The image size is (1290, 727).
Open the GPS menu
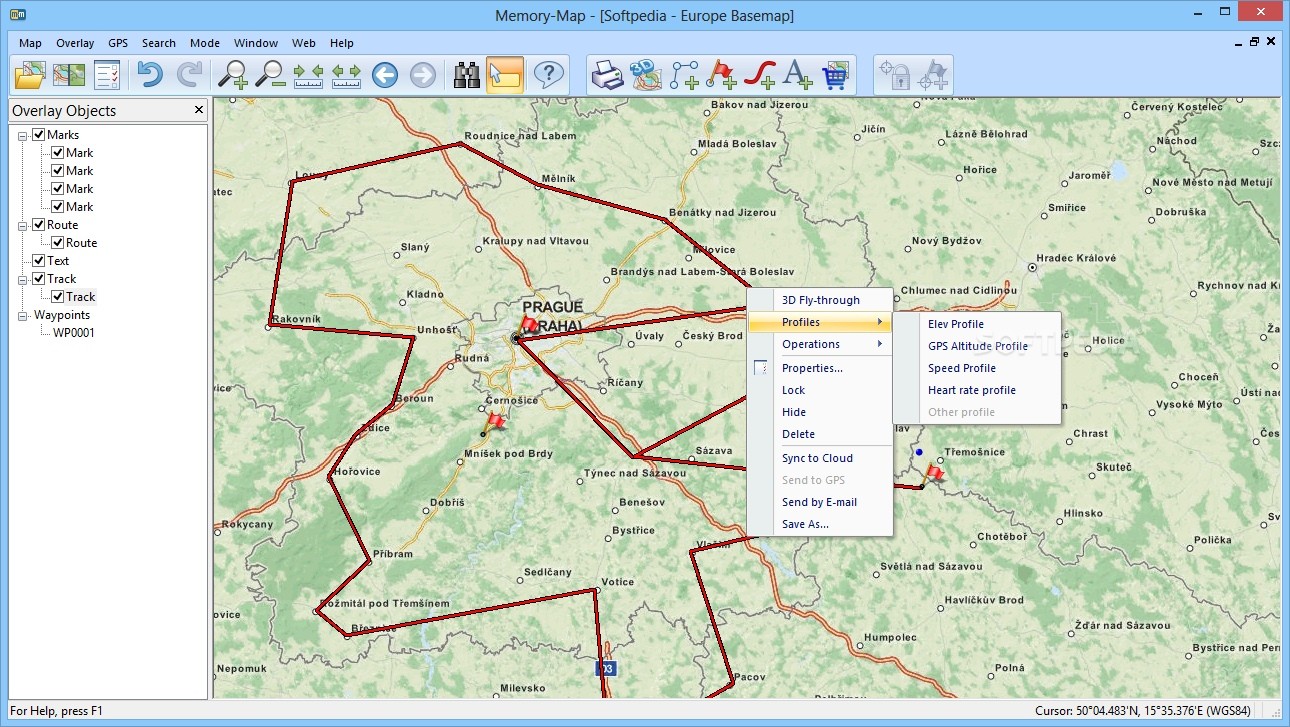118,43
